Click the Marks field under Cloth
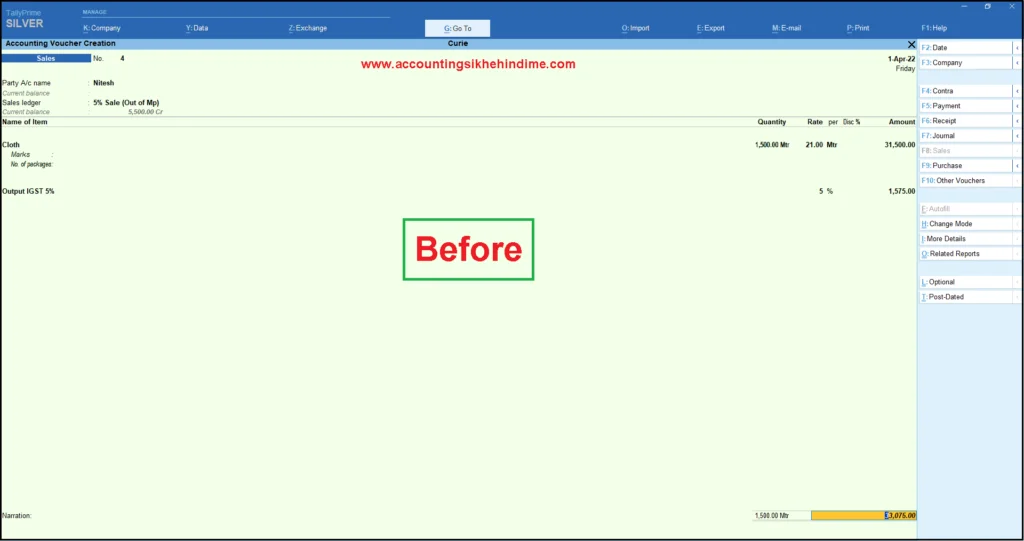 tap(33, 155)
